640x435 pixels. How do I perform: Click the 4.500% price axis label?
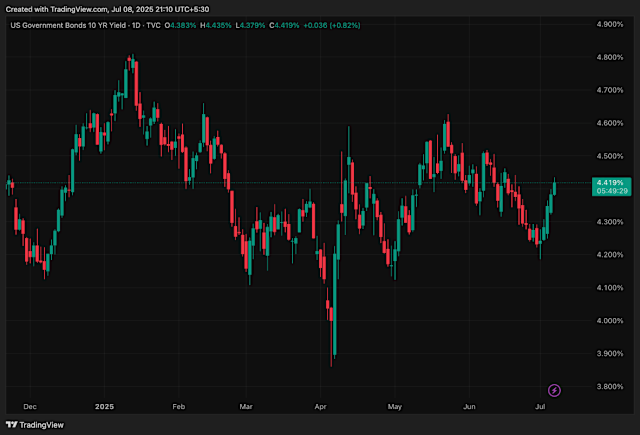click(610, 156)
